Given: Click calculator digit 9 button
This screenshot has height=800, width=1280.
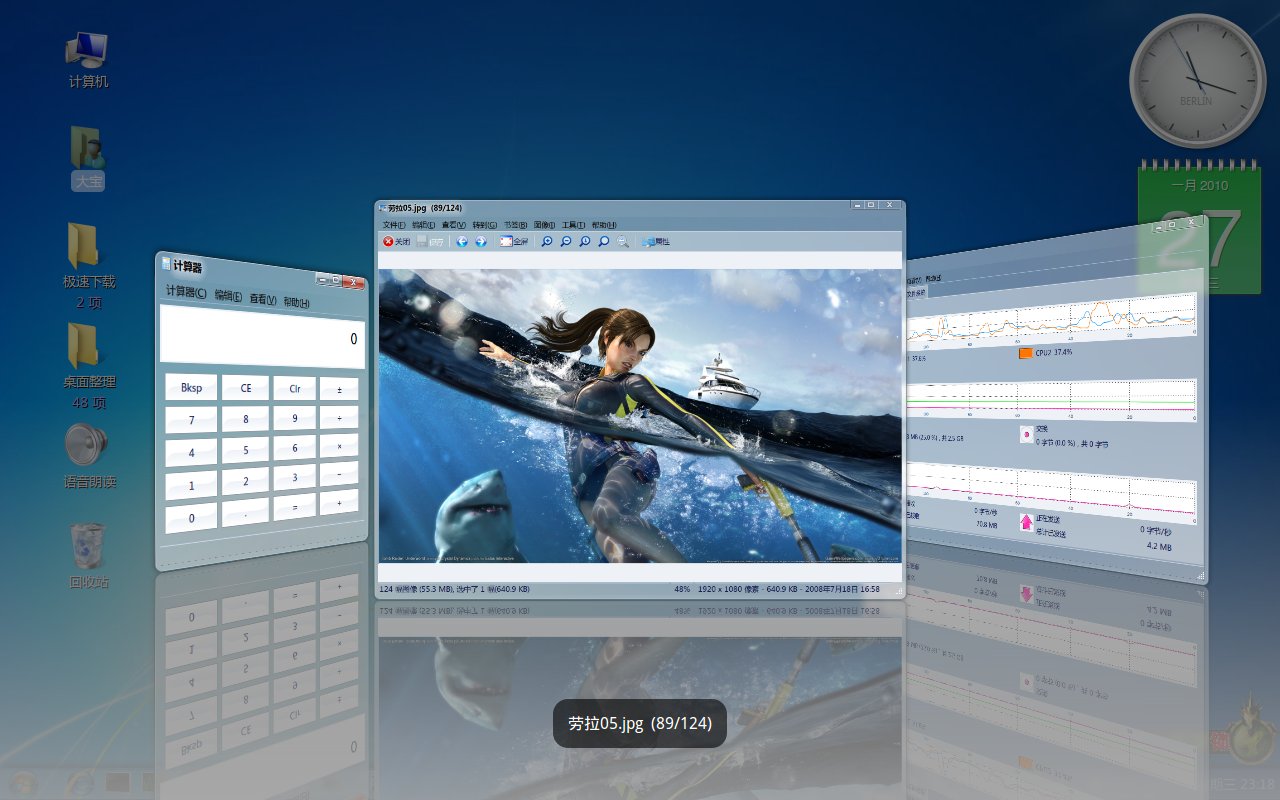Looking at the screenshot, I should point(295,418).
